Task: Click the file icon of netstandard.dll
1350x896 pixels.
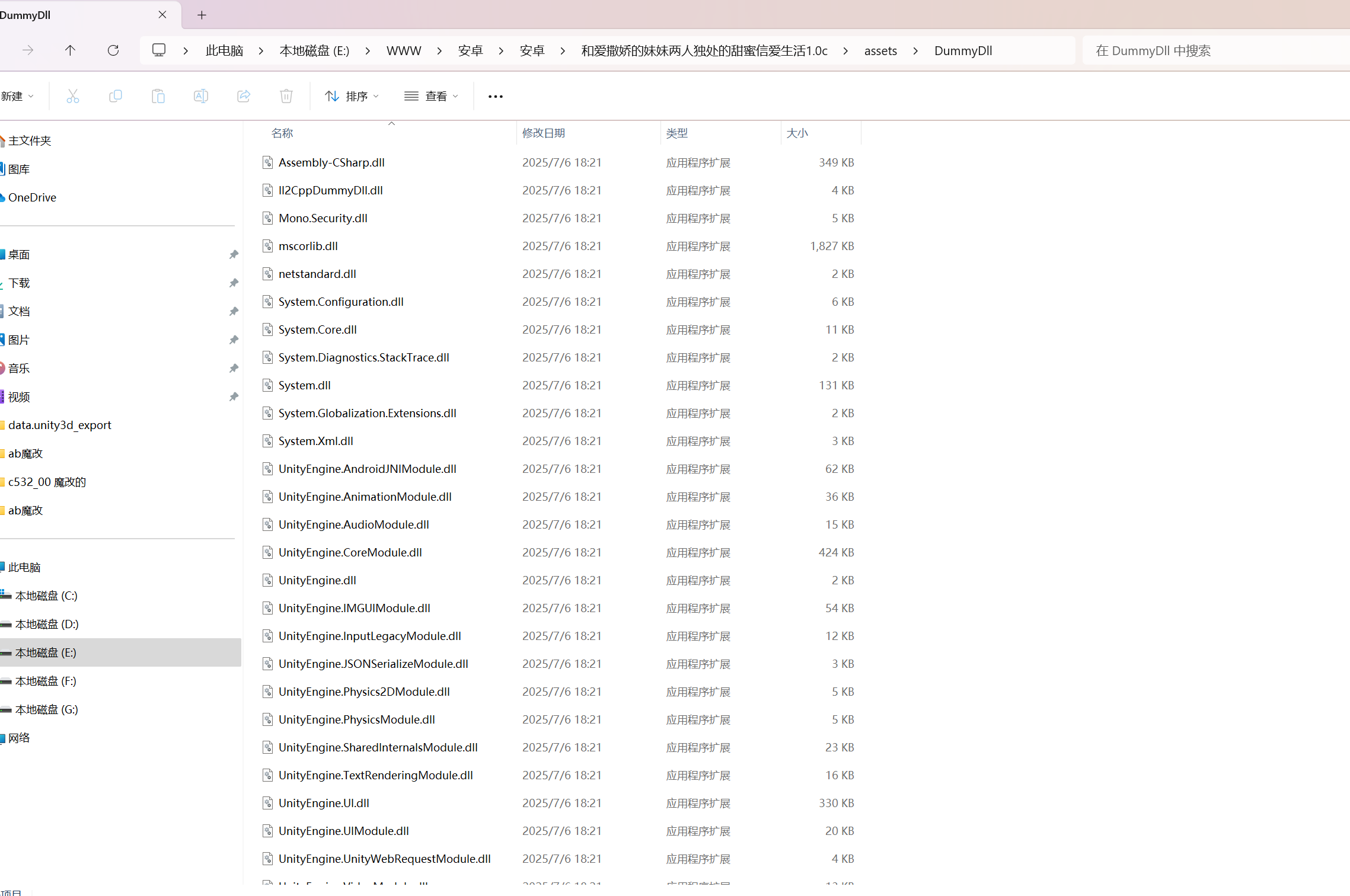Action: (x=268, y=274)
